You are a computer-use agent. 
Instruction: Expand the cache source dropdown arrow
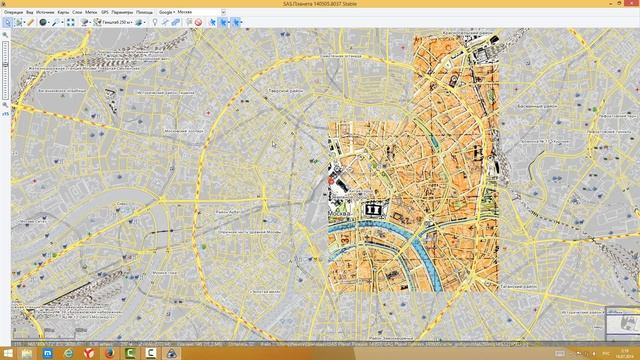[90, 22]
